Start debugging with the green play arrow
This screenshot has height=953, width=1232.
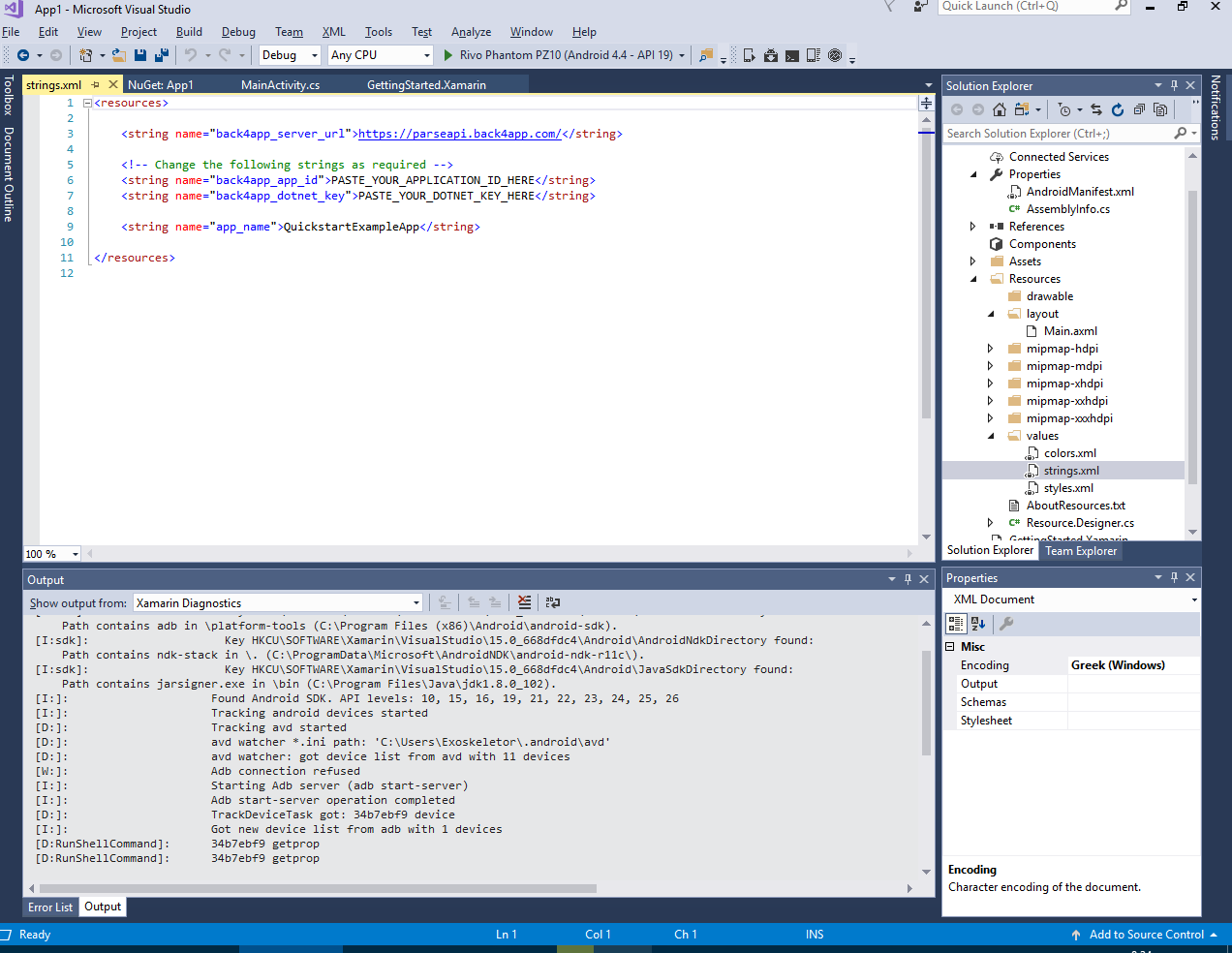click(448, 55)
